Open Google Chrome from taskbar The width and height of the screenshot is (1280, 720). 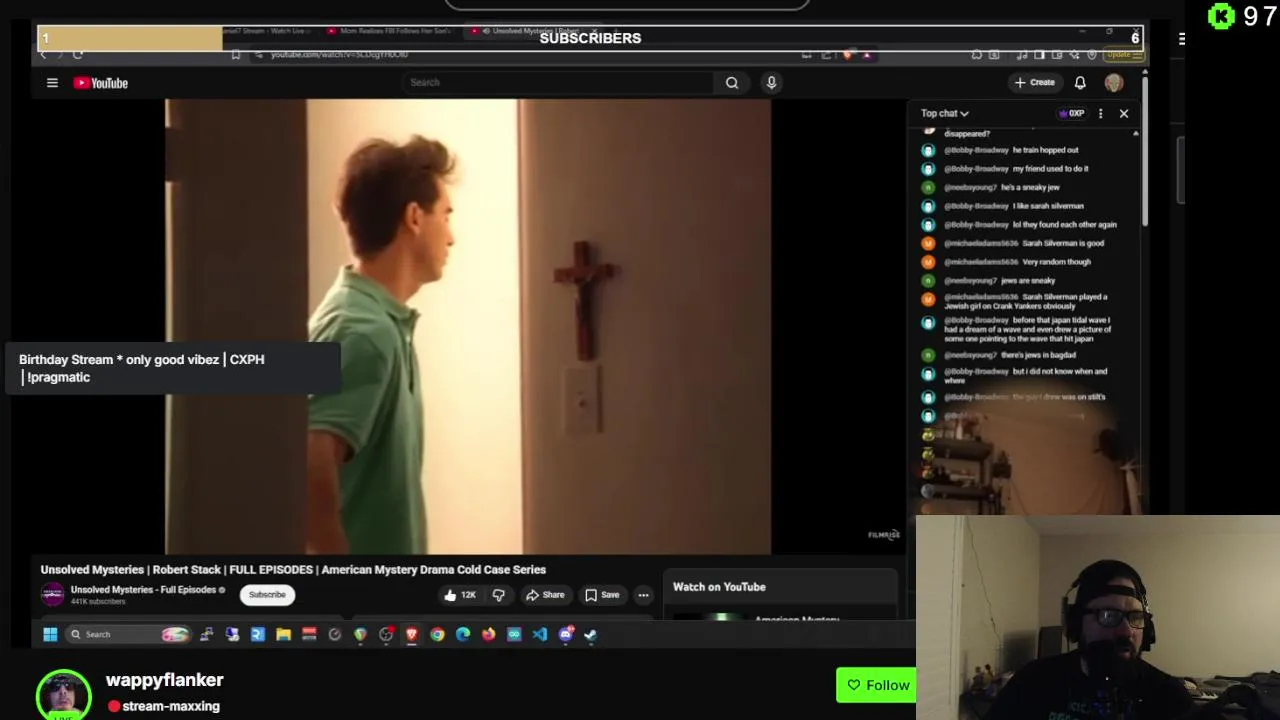(437, 634)
